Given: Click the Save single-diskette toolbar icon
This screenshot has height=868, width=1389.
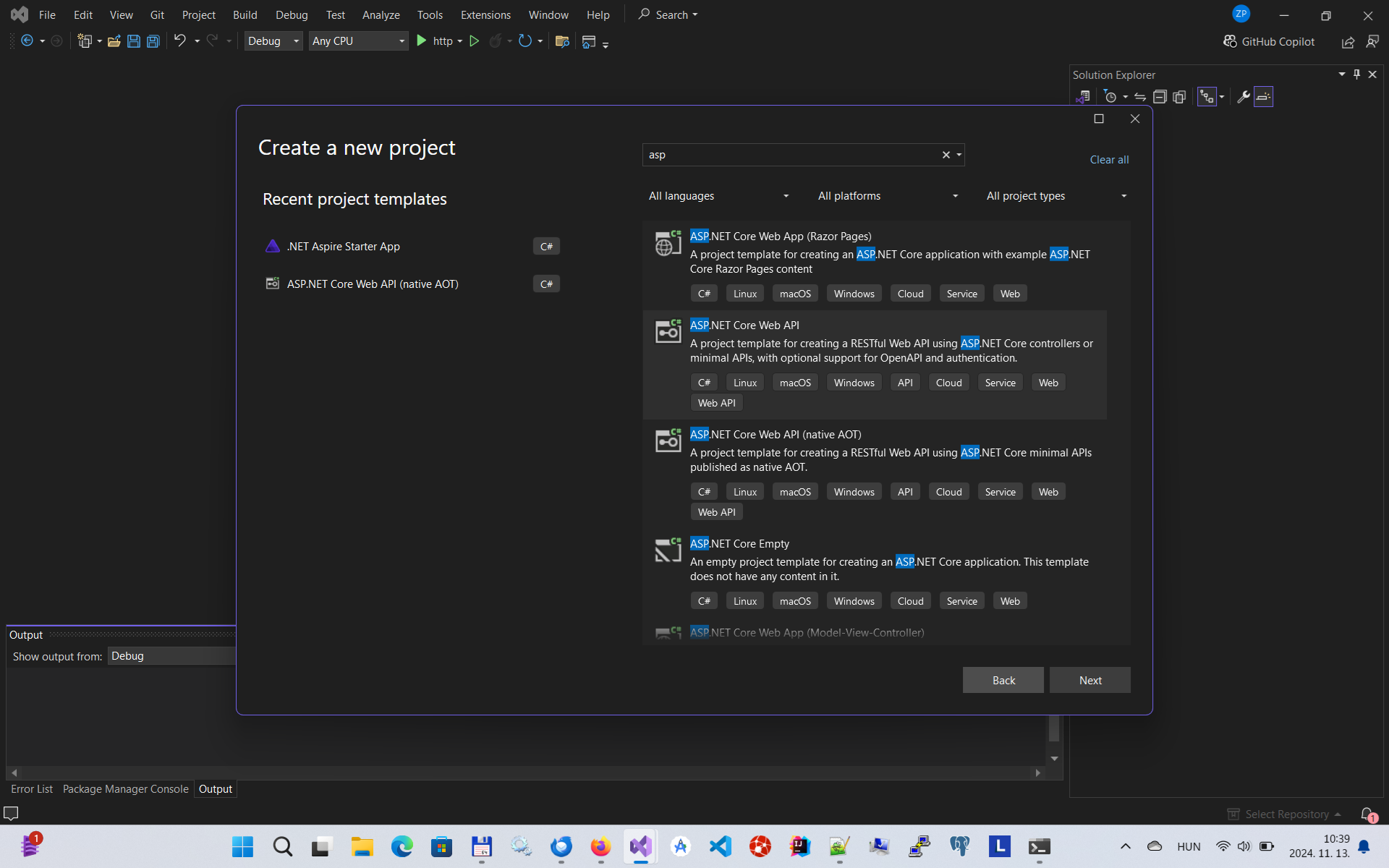Looking at the screenshot, I should (134, 41).
